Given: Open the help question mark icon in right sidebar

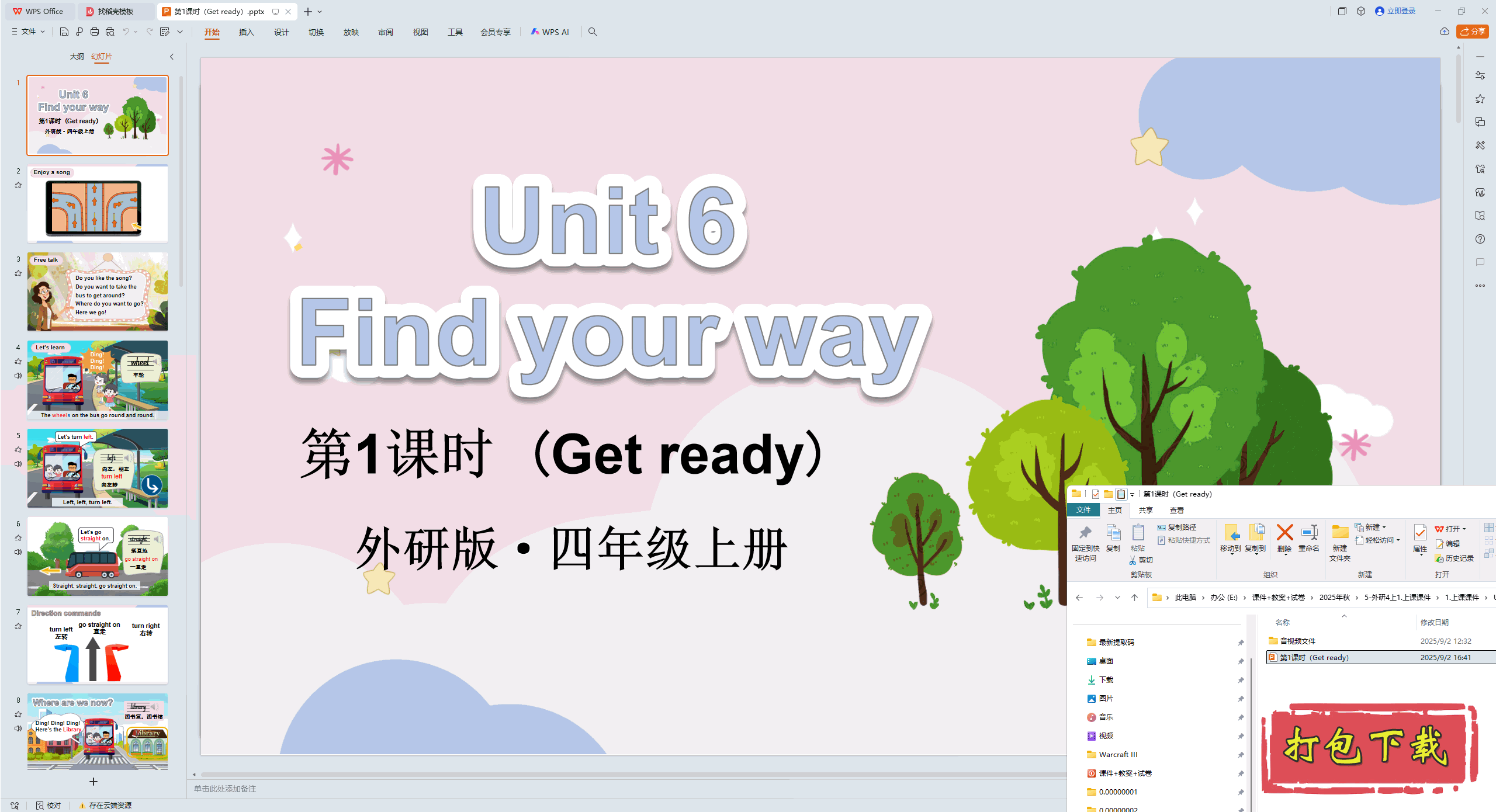Looking at the screenshot, I should (1481, 239).
